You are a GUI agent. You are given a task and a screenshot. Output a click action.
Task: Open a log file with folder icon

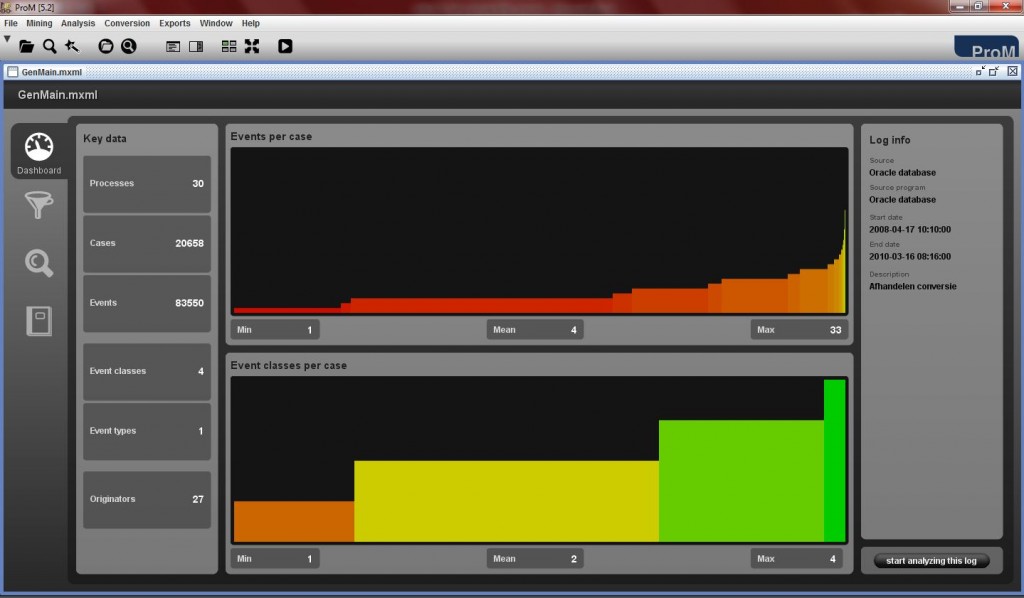click(26, 46)
